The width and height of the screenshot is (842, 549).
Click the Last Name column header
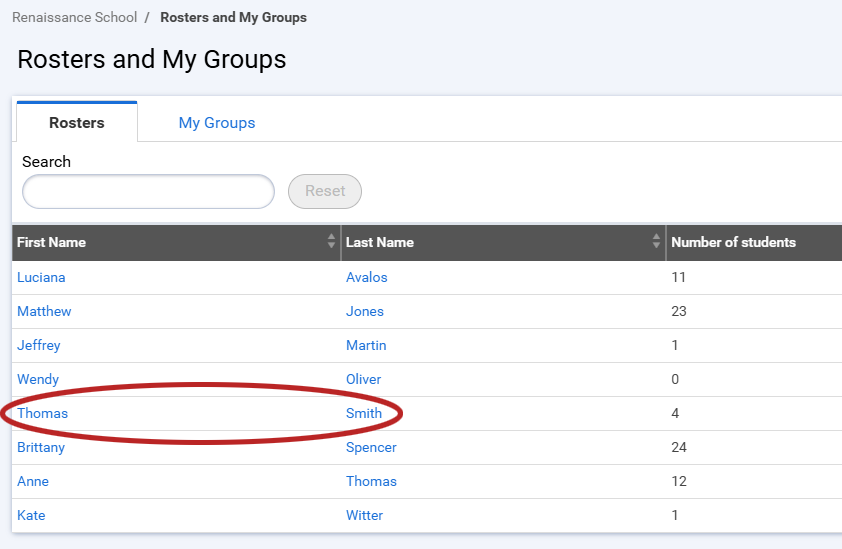click(x=504, y=242)
